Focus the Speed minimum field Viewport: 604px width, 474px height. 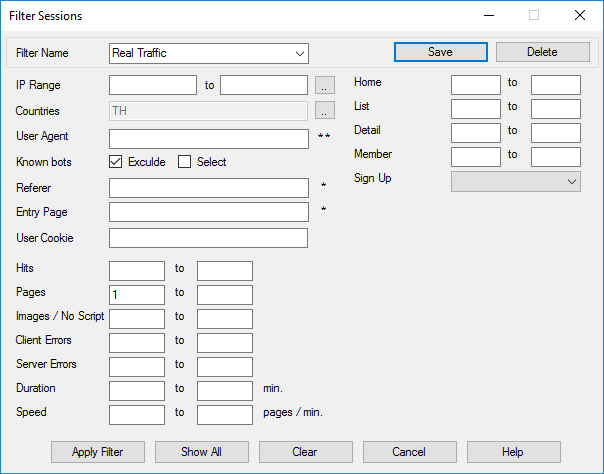(x=137, y=415)
